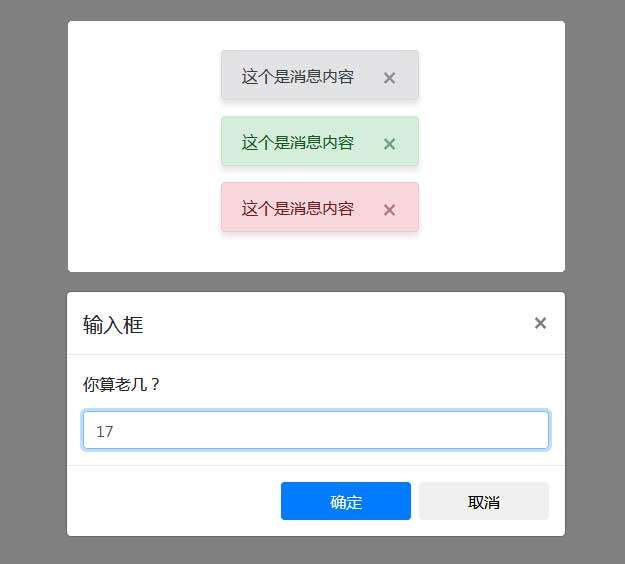Close the gray message alert

pyautogui.click(x=390, y=78)
